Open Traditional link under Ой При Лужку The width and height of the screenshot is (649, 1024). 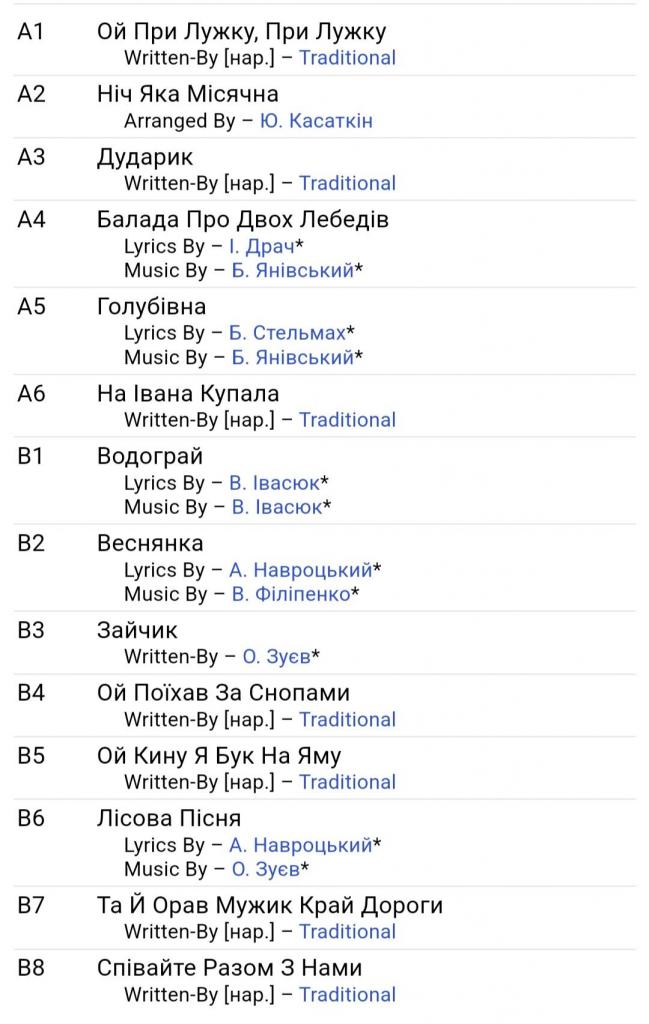347,58
